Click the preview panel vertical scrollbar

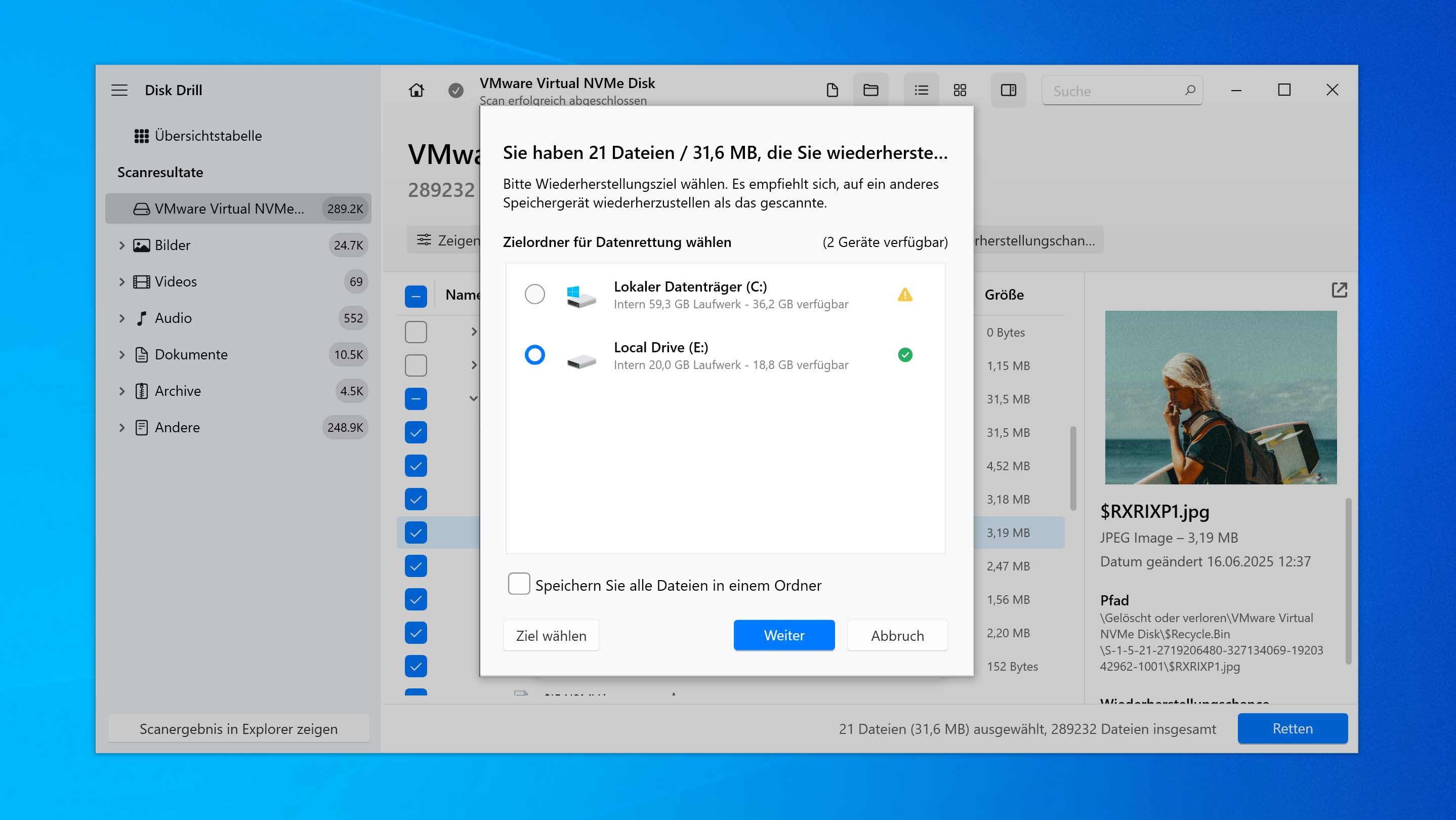point(1348,582)
